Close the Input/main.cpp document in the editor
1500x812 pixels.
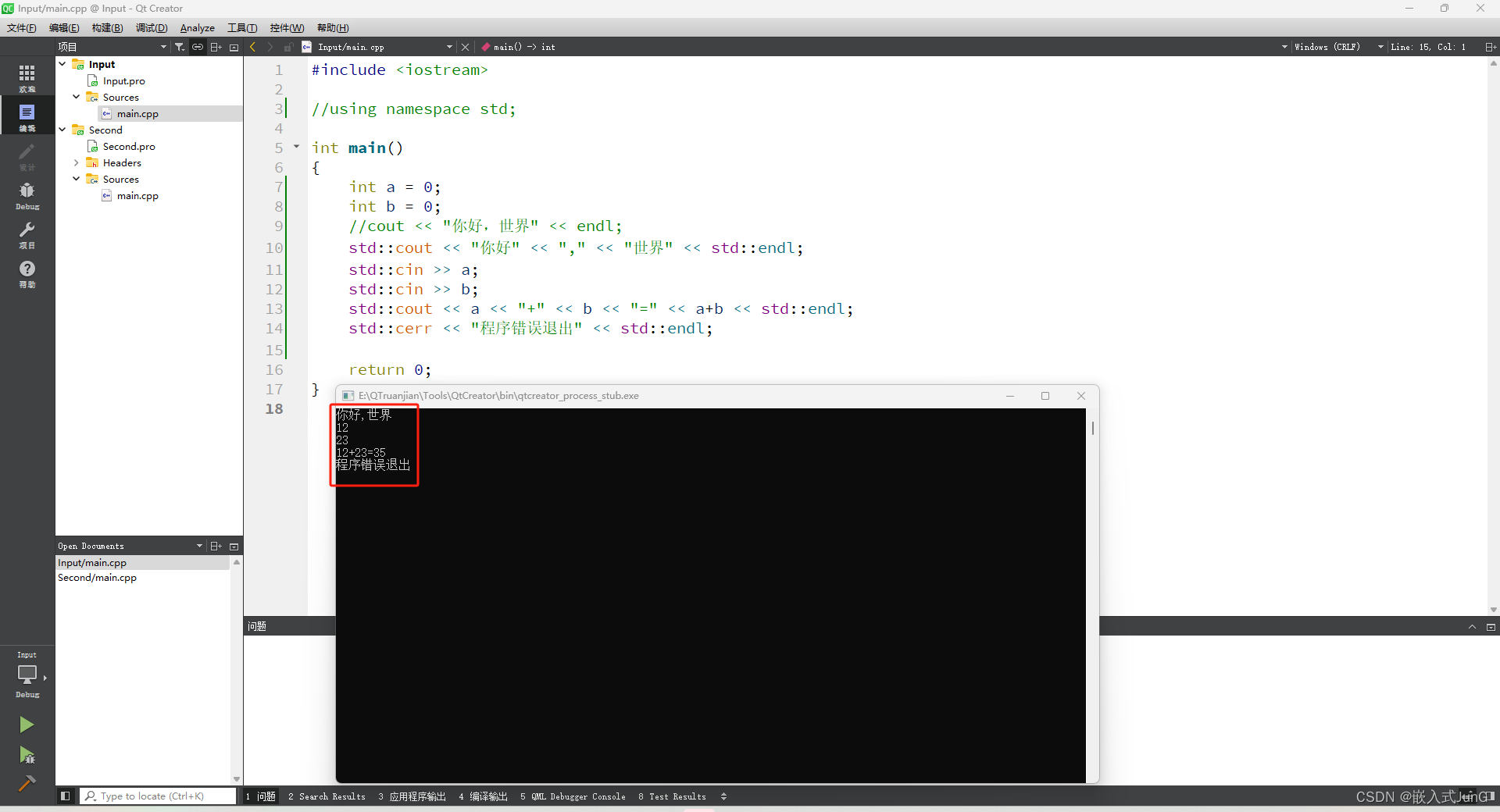[466, 47]
